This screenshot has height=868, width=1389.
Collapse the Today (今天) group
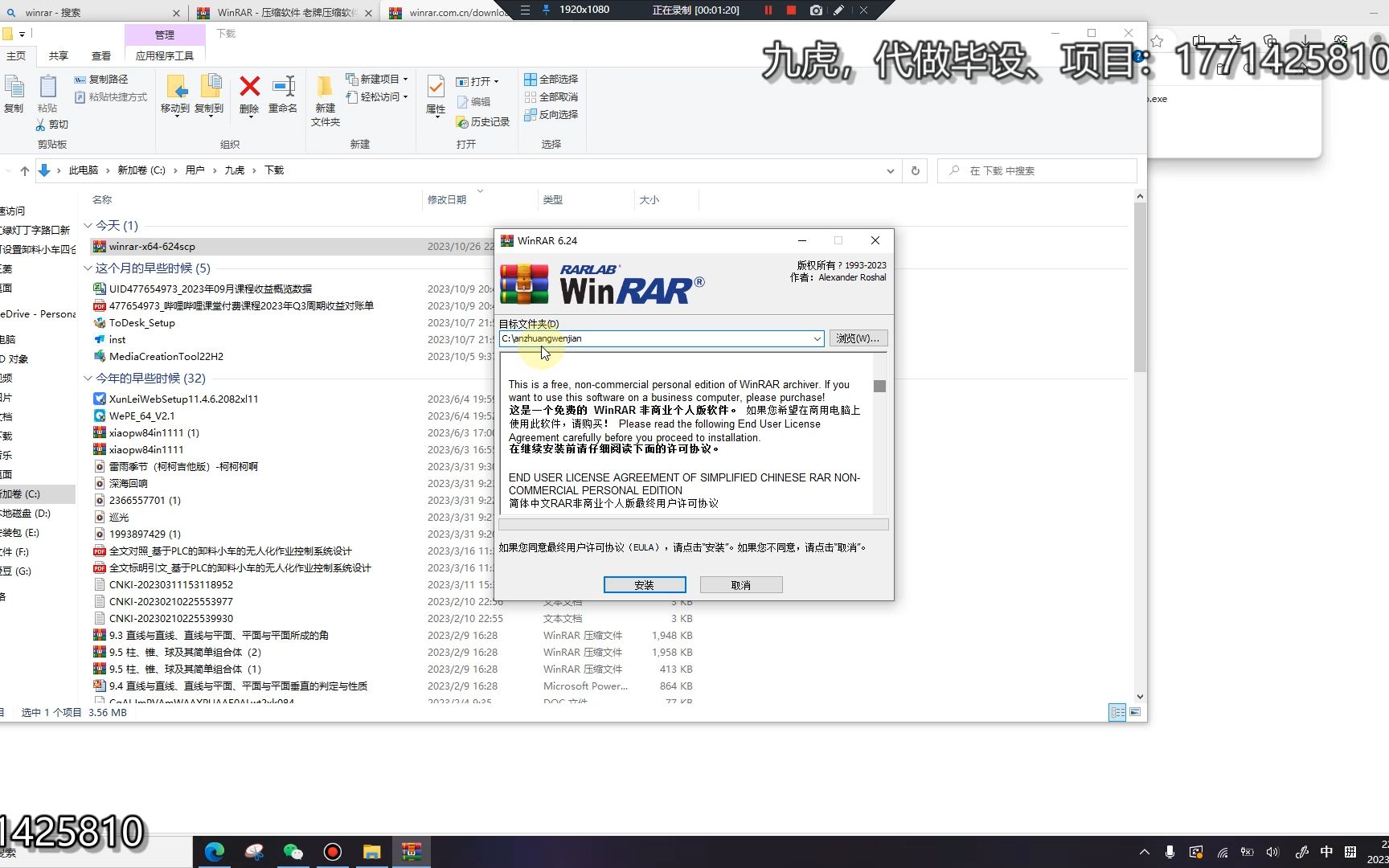(88, 226)
